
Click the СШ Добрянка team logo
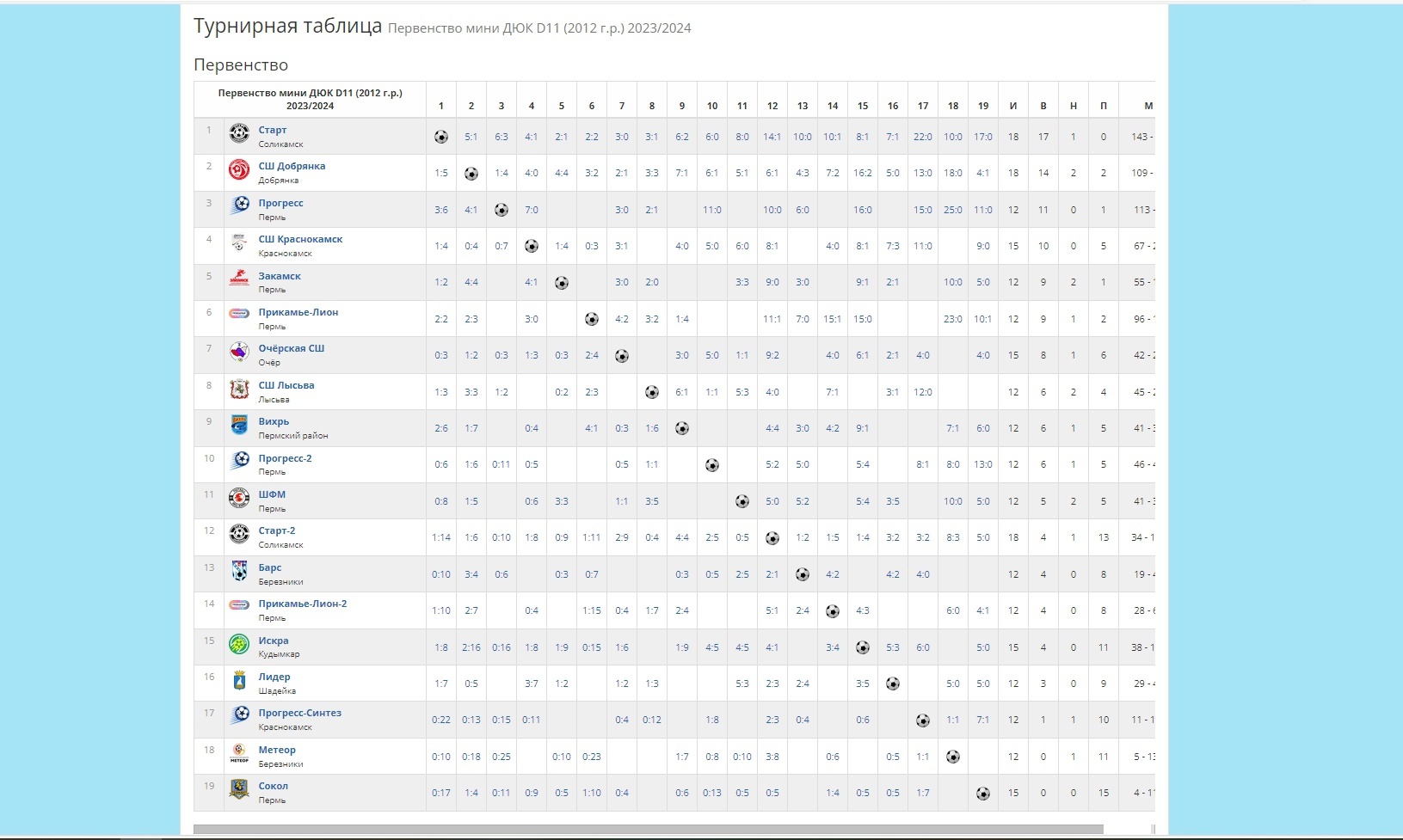(239, 169)
